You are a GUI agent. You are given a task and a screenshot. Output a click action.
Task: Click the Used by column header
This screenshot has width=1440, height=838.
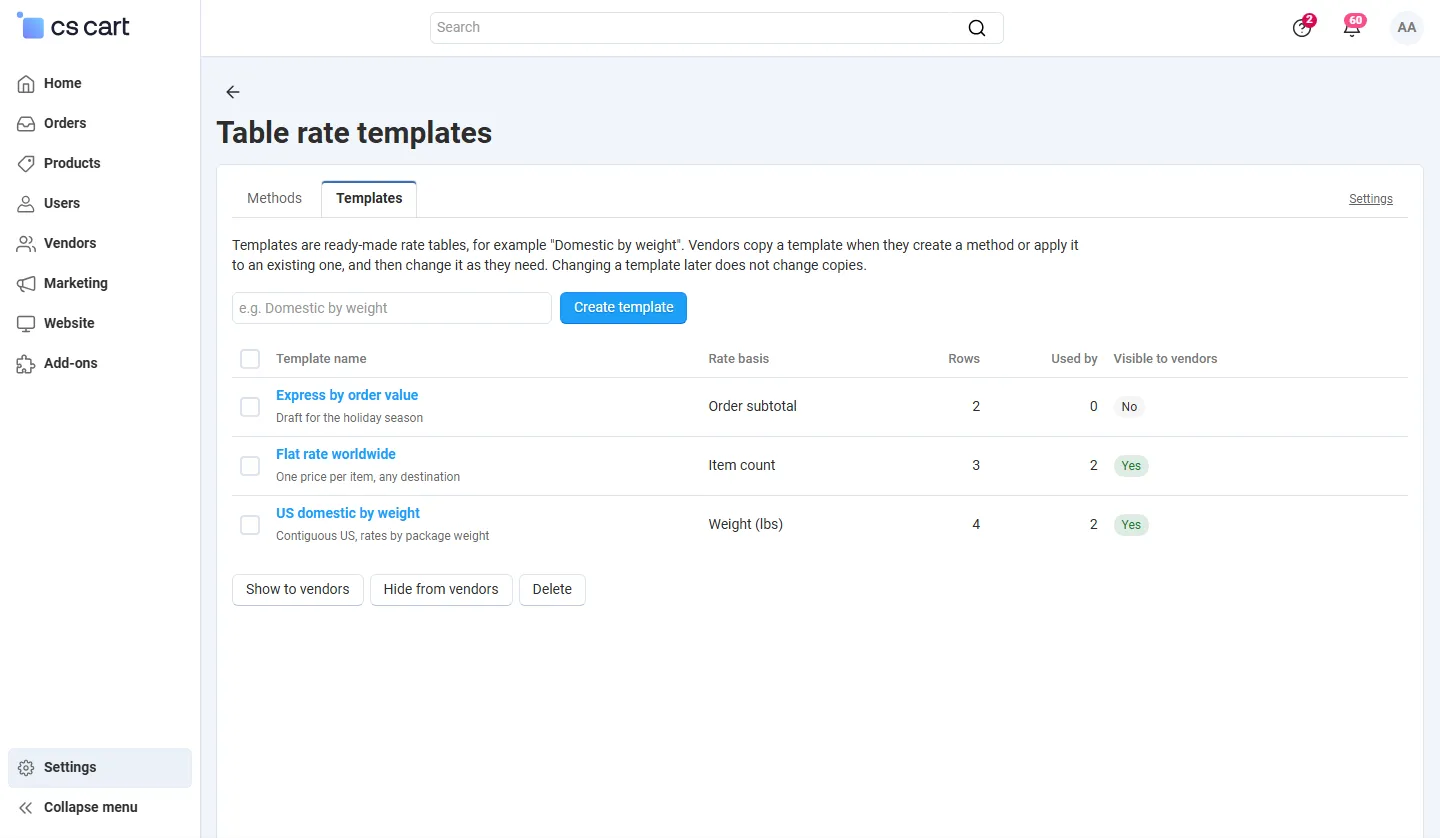[1074, 359]
